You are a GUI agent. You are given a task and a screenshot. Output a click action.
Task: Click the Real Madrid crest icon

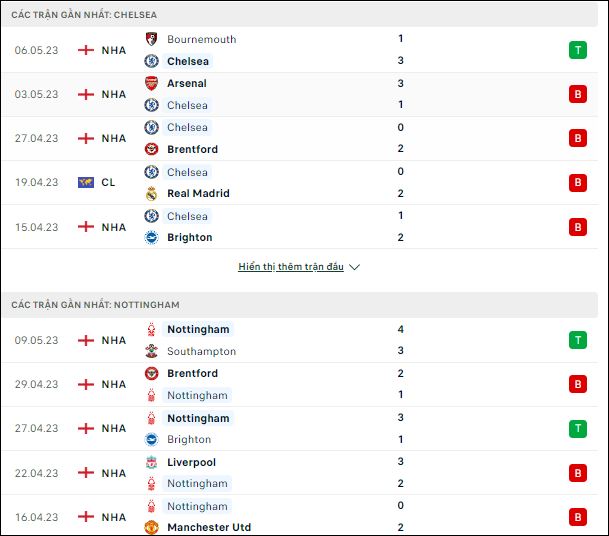[151, 193]
